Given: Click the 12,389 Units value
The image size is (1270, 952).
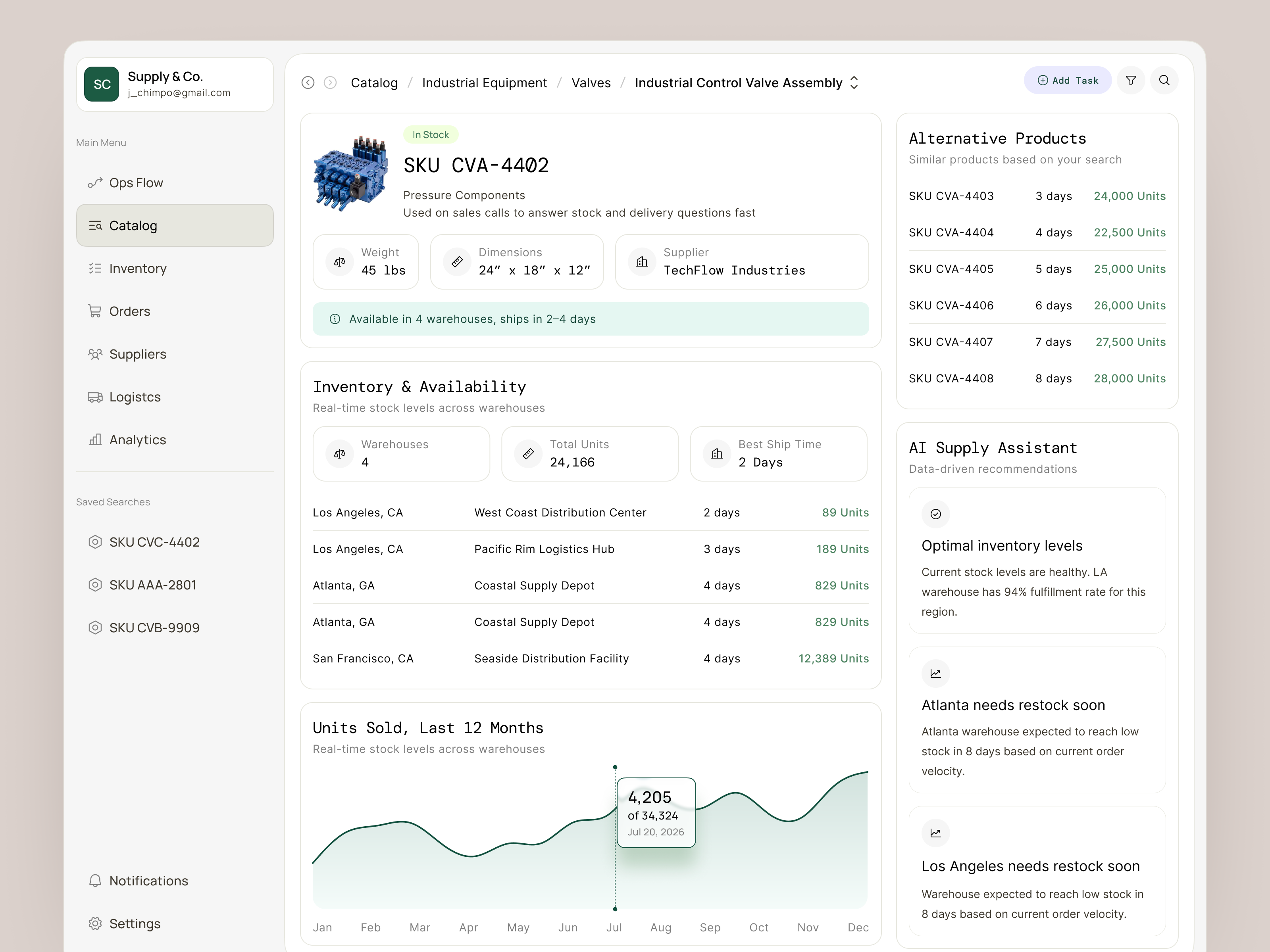Looking at the screenshot, I should click(834, 659).
